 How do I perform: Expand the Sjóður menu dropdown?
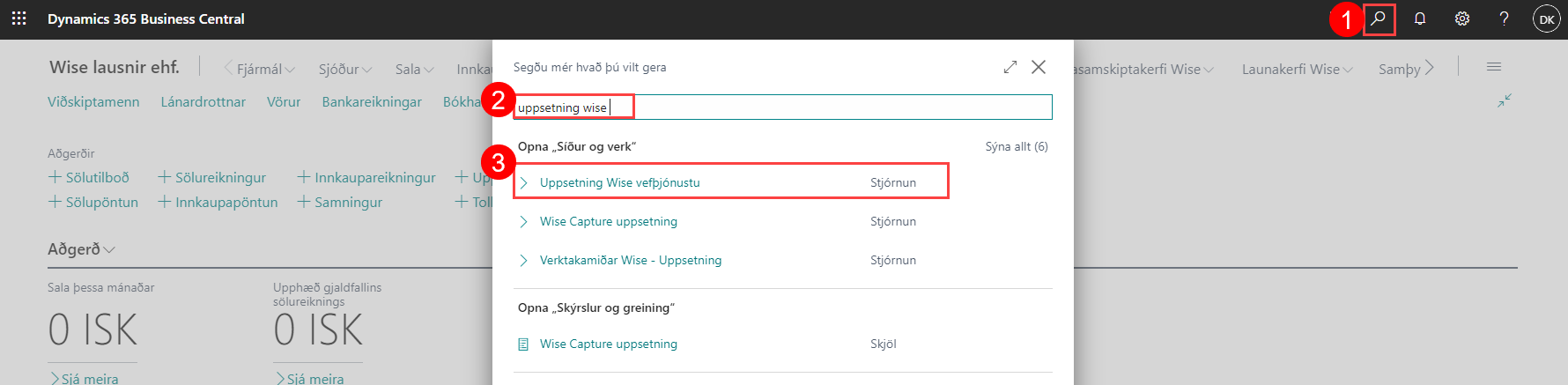(x=344, y=69)
